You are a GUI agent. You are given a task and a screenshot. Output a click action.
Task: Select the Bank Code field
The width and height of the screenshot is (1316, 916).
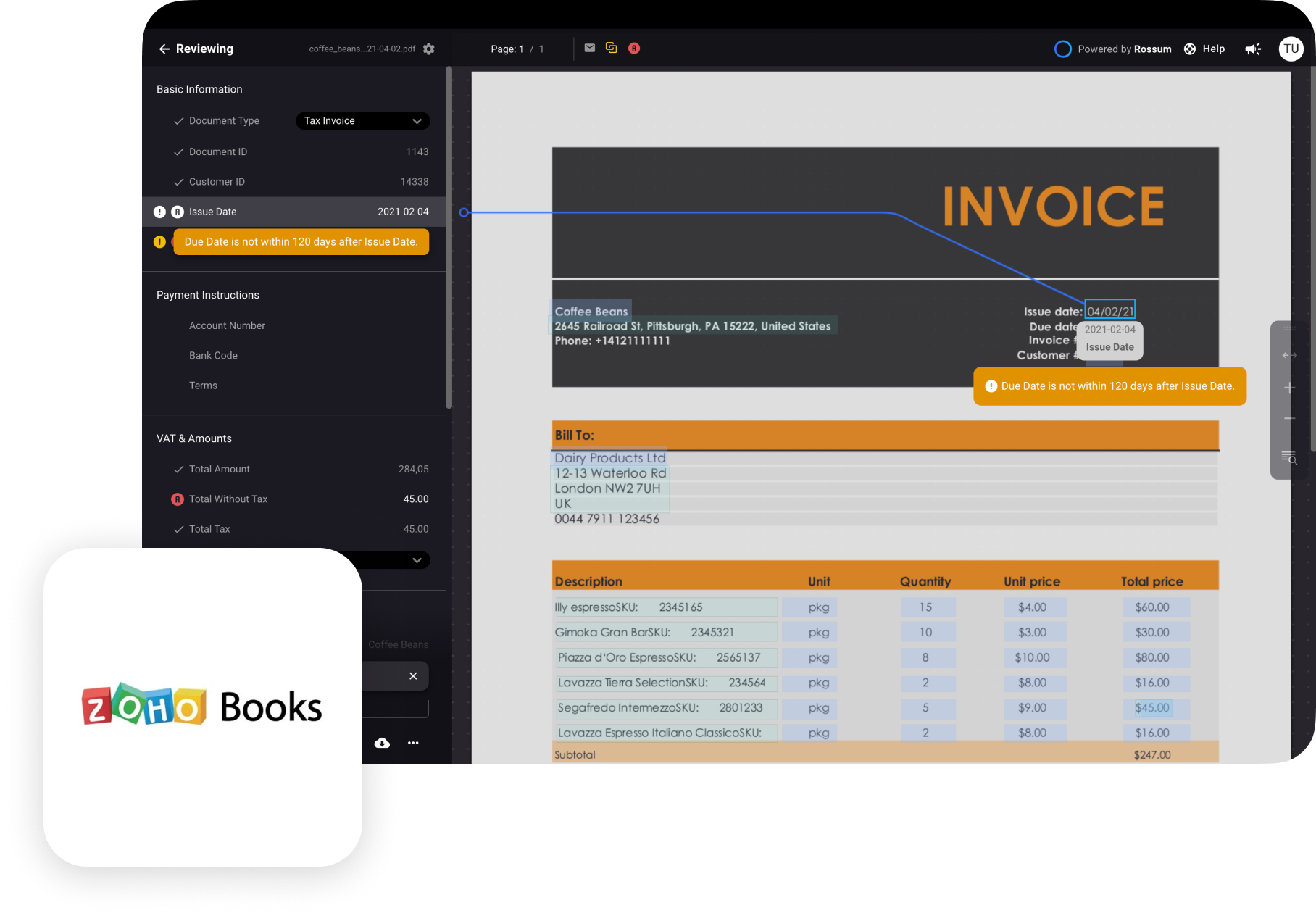[213, 356]
